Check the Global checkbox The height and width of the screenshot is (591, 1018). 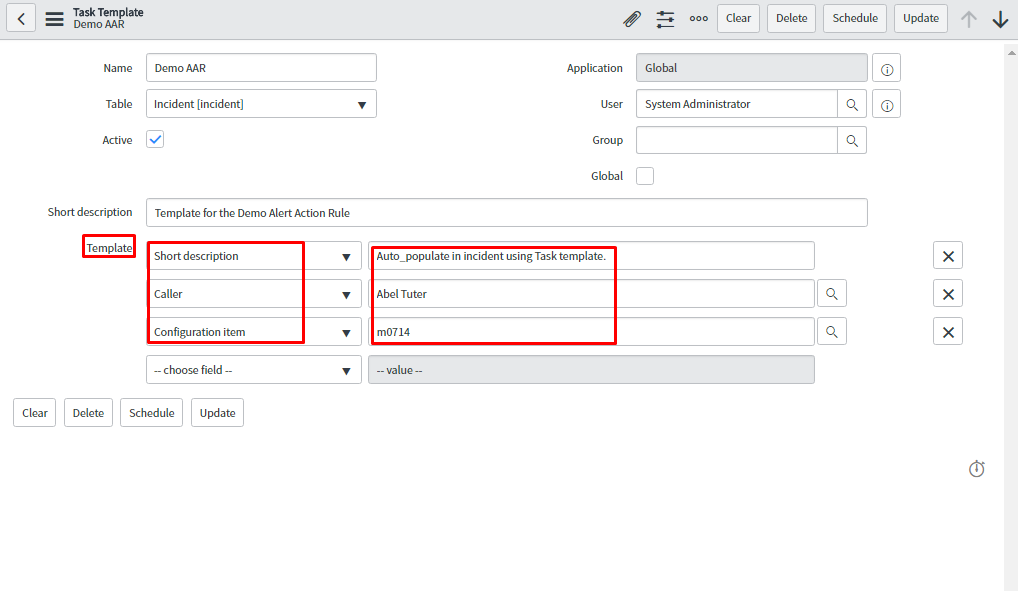[x=645, y=176]
